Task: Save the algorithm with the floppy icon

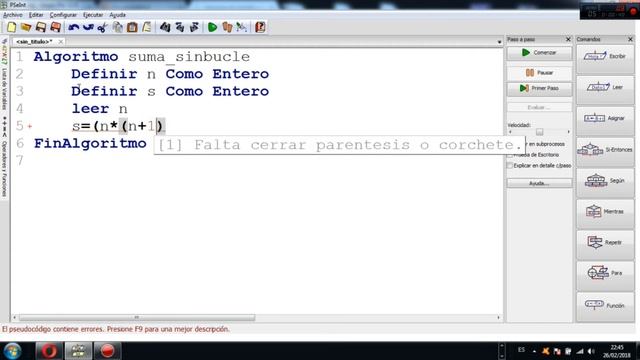Action: tap(40, 27)
